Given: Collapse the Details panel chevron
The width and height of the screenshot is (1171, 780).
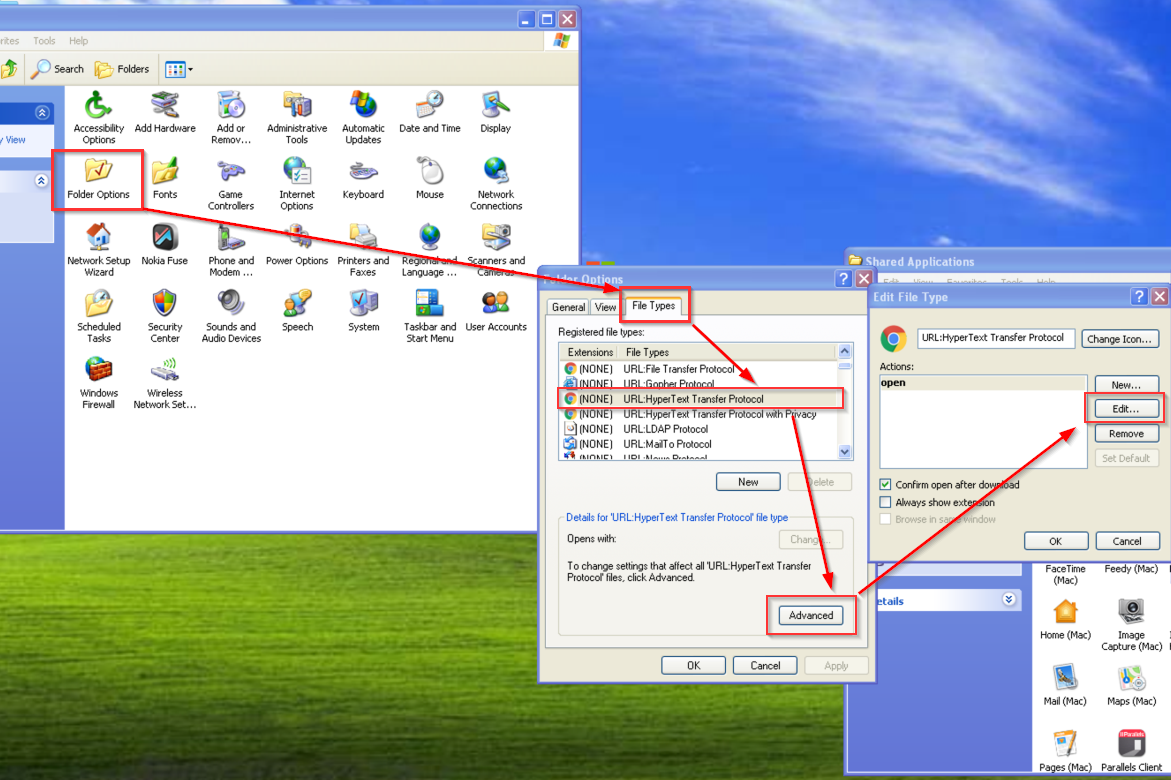Looking at the screenshot, I should pyautogui.click(x=1008, y=600).
